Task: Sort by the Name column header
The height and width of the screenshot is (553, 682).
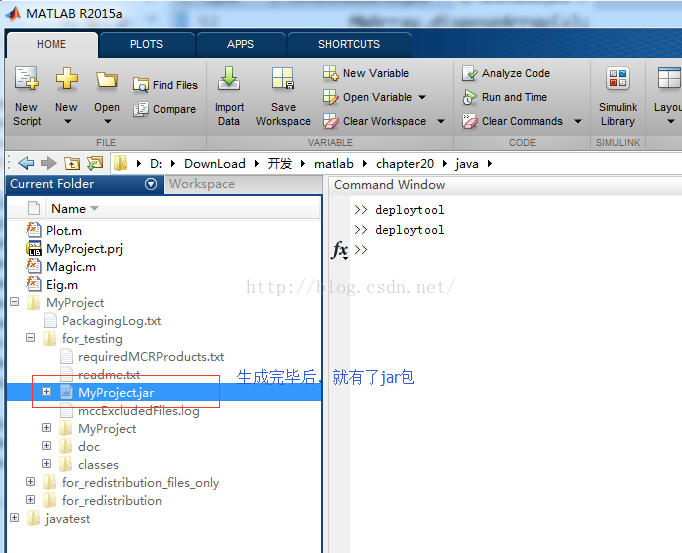Action: (x=68, y=209)
